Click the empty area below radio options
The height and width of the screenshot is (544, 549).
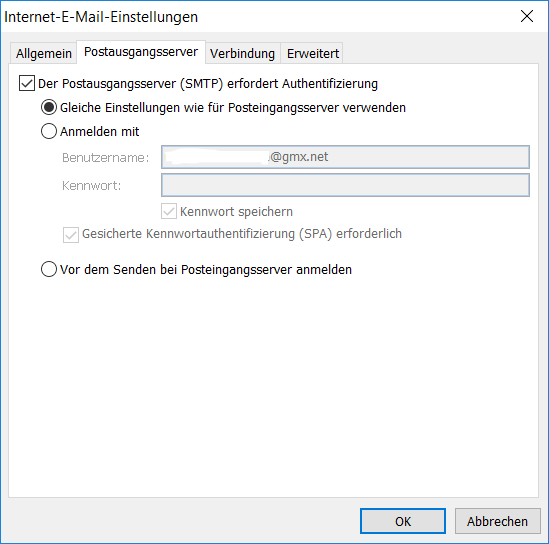[x=273, y=385]
